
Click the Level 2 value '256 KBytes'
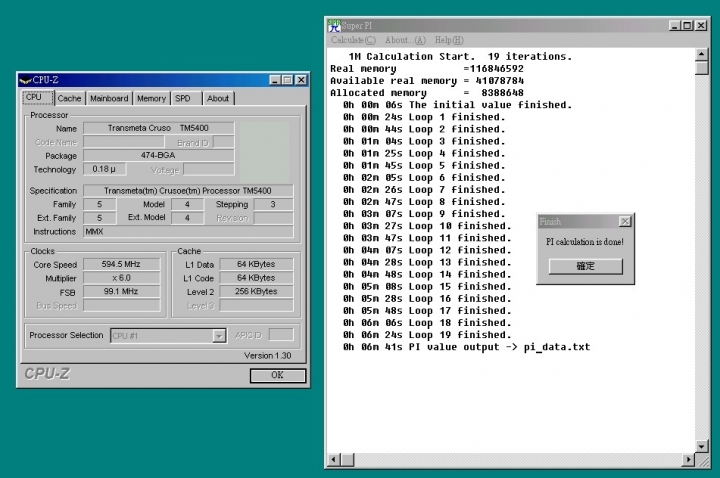tap(256, 292)
